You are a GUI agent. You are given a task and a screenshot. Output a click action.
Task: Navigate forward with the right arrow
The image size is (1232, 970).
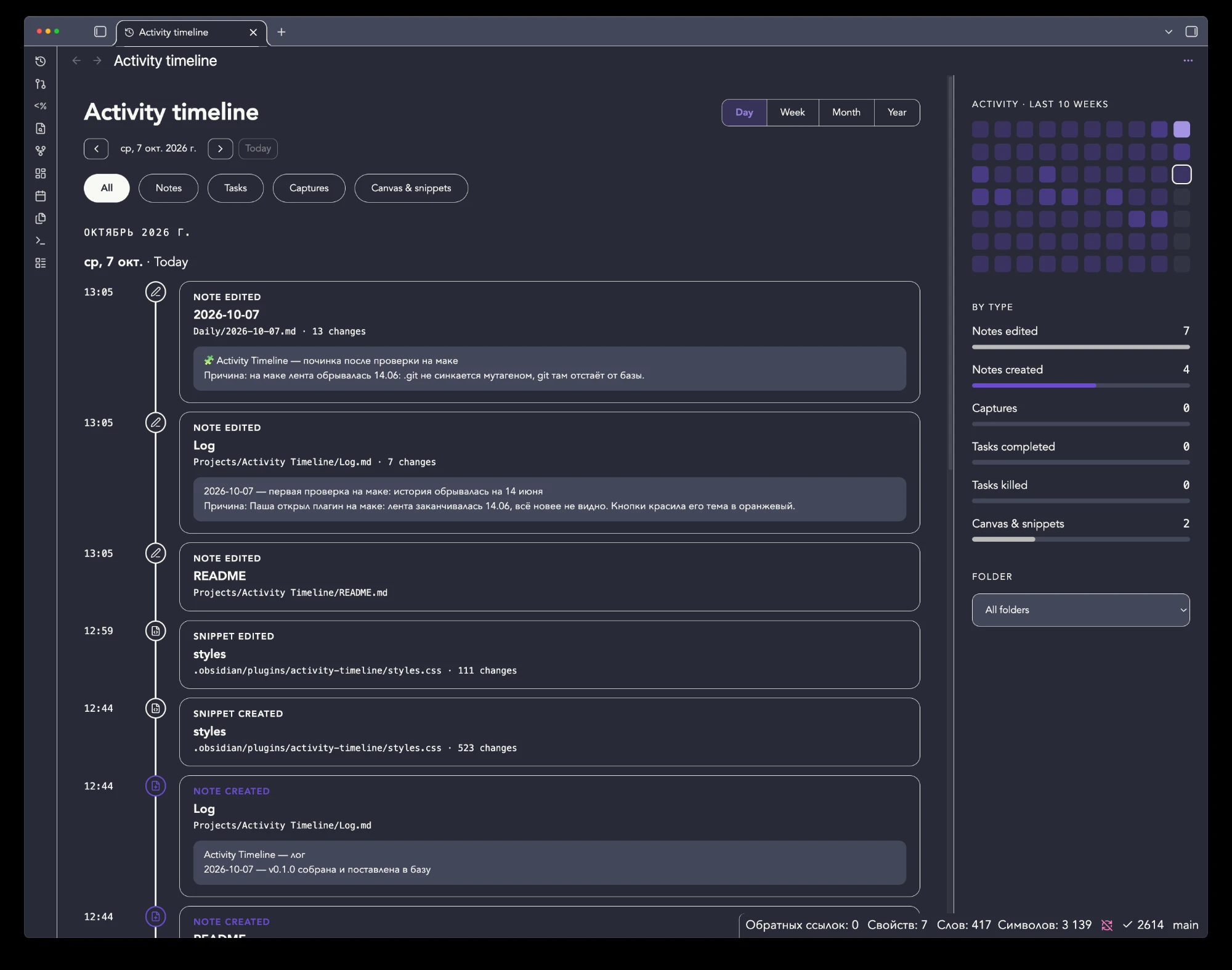(97, 60)
